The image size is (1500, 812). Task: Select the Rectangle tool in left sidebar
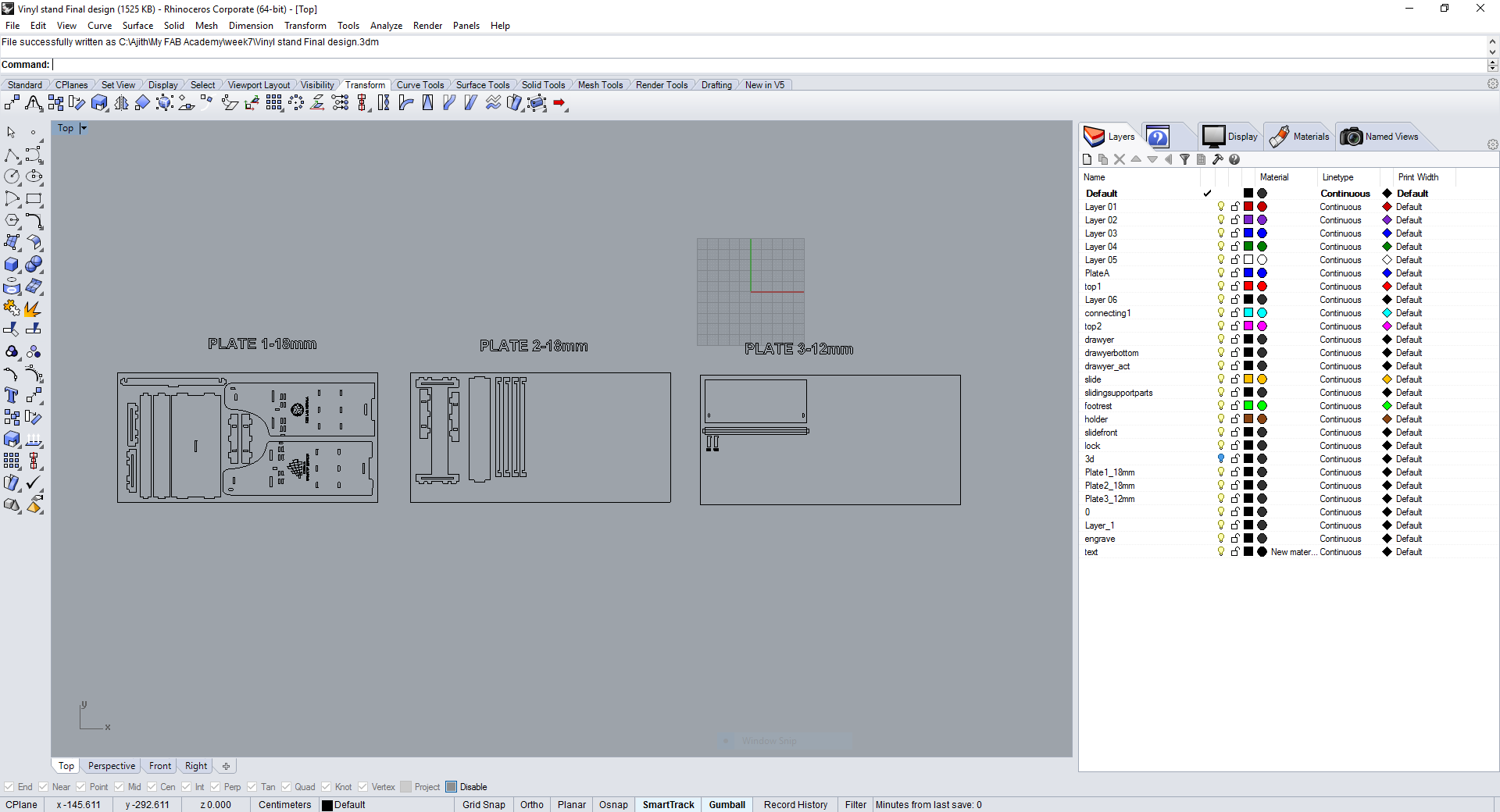coord(34,199)
